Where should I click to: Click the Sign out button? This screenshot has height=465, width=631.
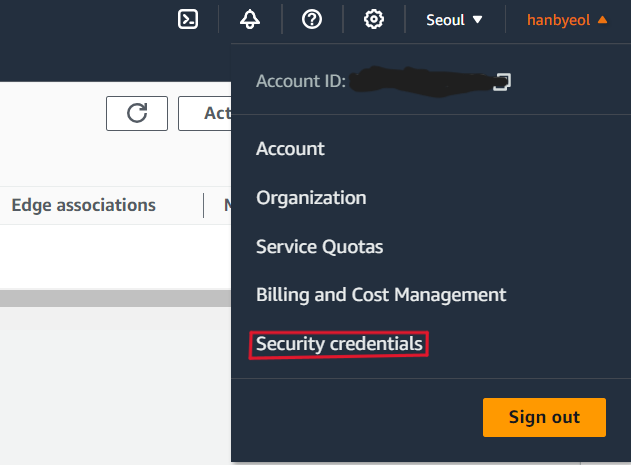[544, 417]
